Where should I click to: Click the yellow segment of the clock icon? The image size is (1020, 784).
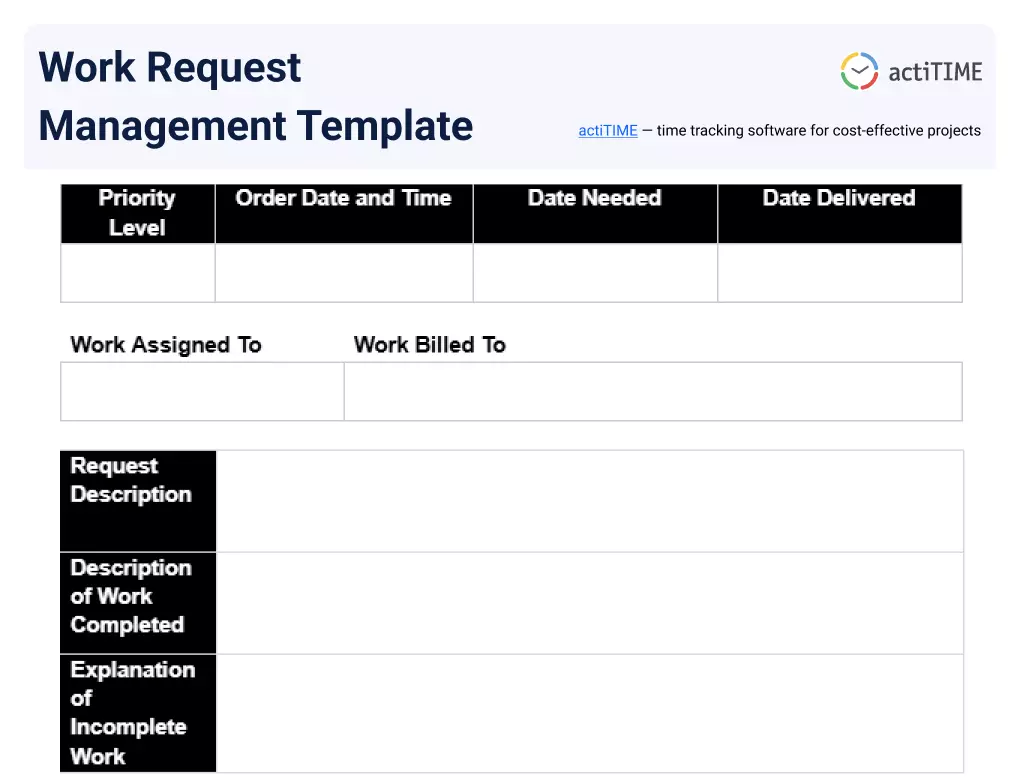(849, 58)
